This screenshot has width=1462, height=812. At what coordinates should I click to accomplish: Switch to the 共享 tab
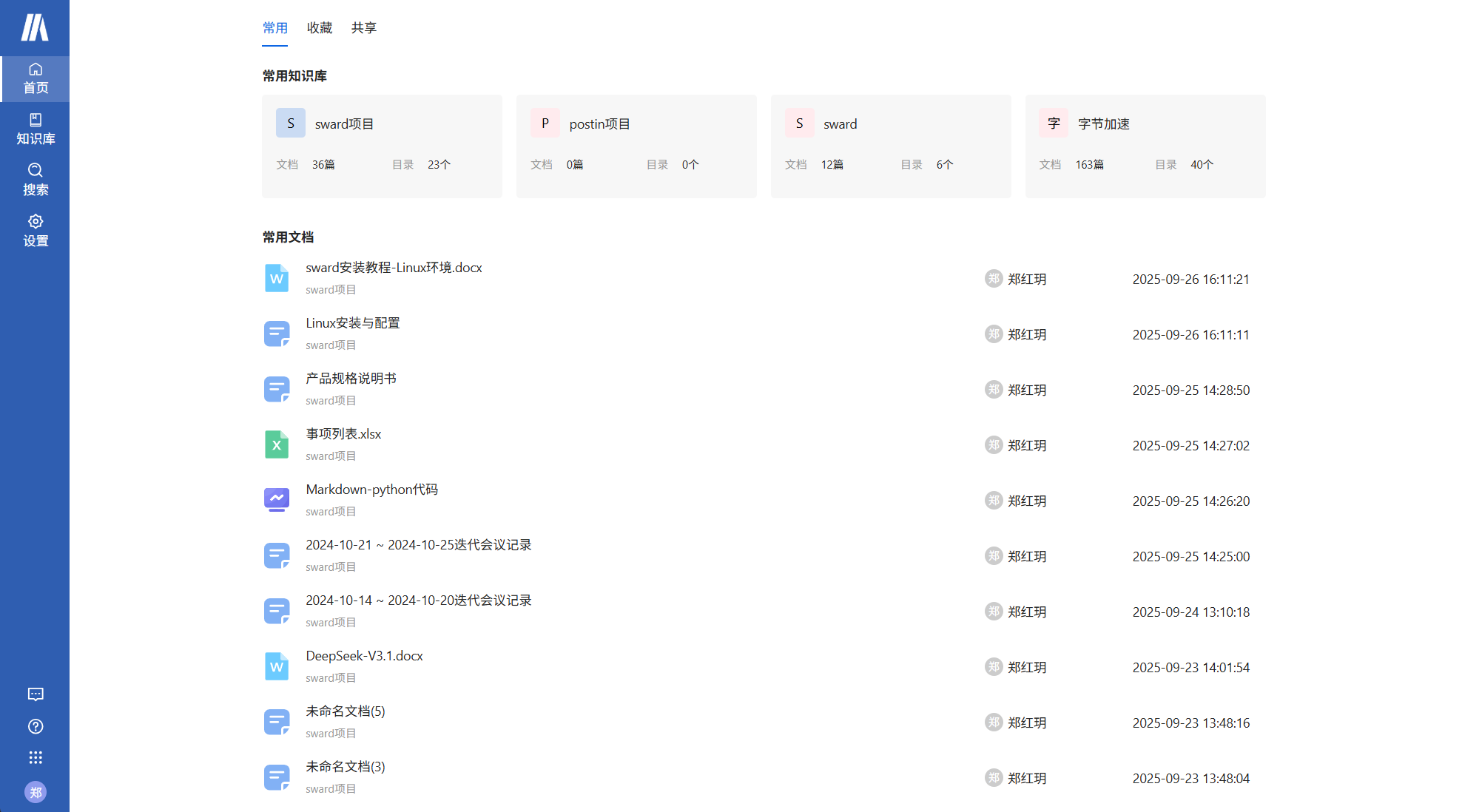[x=363, y=27]
